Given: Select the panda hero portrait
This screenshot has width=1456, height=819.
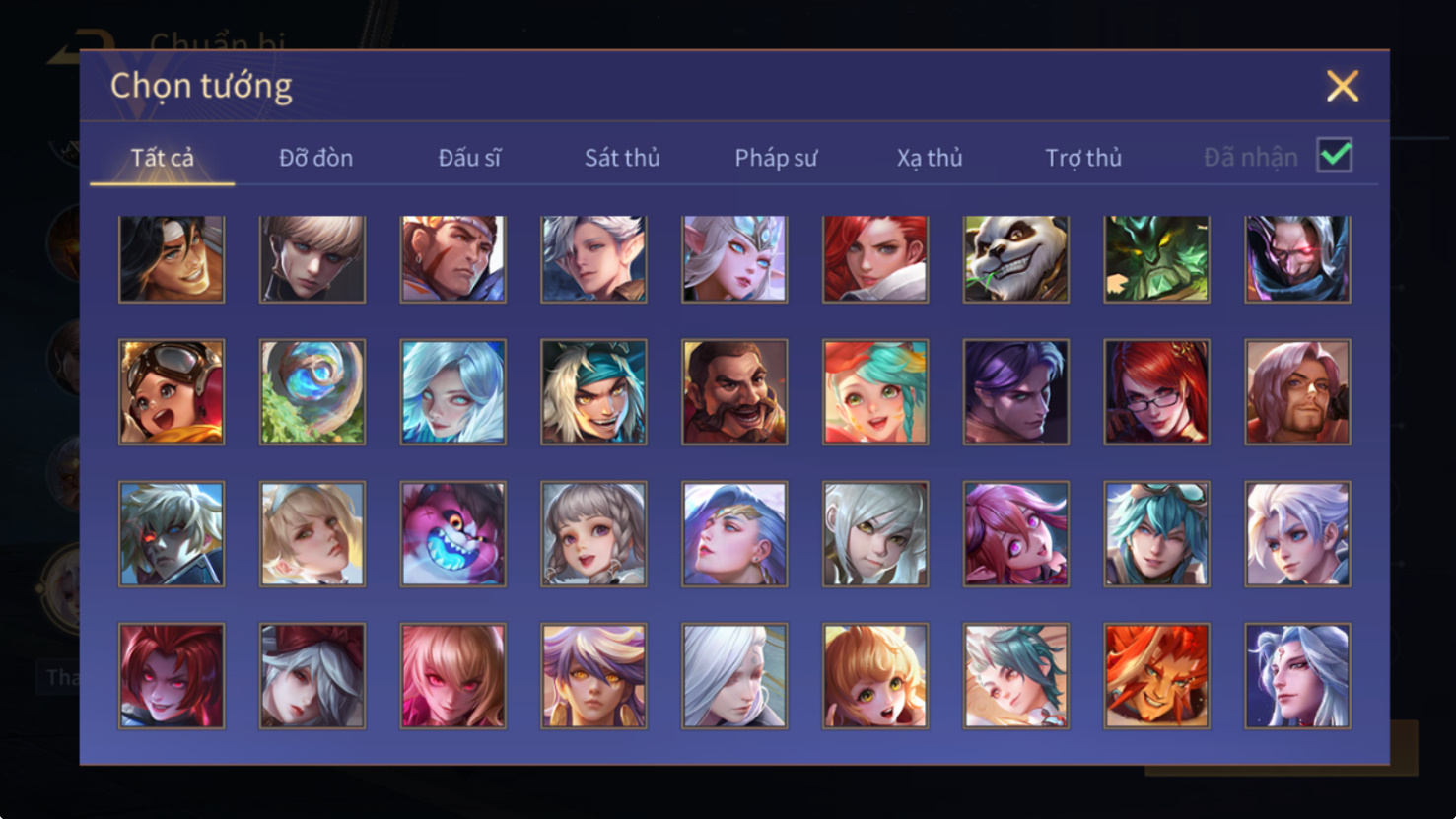Looking at the screenshot, I should coord(1015,259).
